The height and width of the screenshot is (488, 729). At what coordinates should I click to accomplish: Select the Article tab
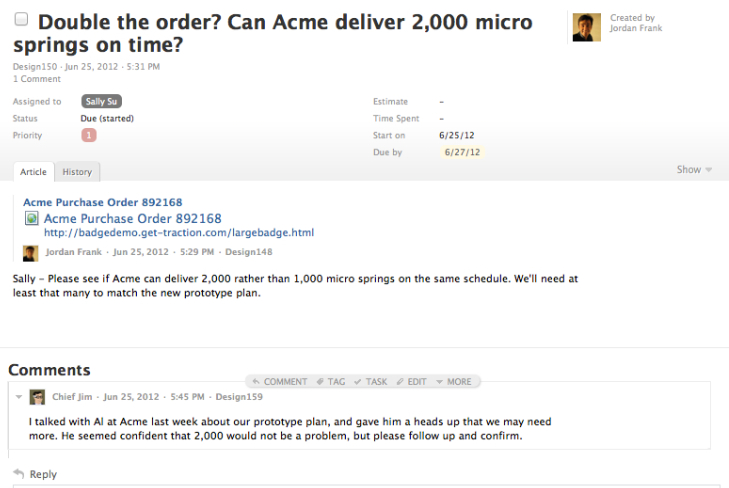[x=33, y=172]
